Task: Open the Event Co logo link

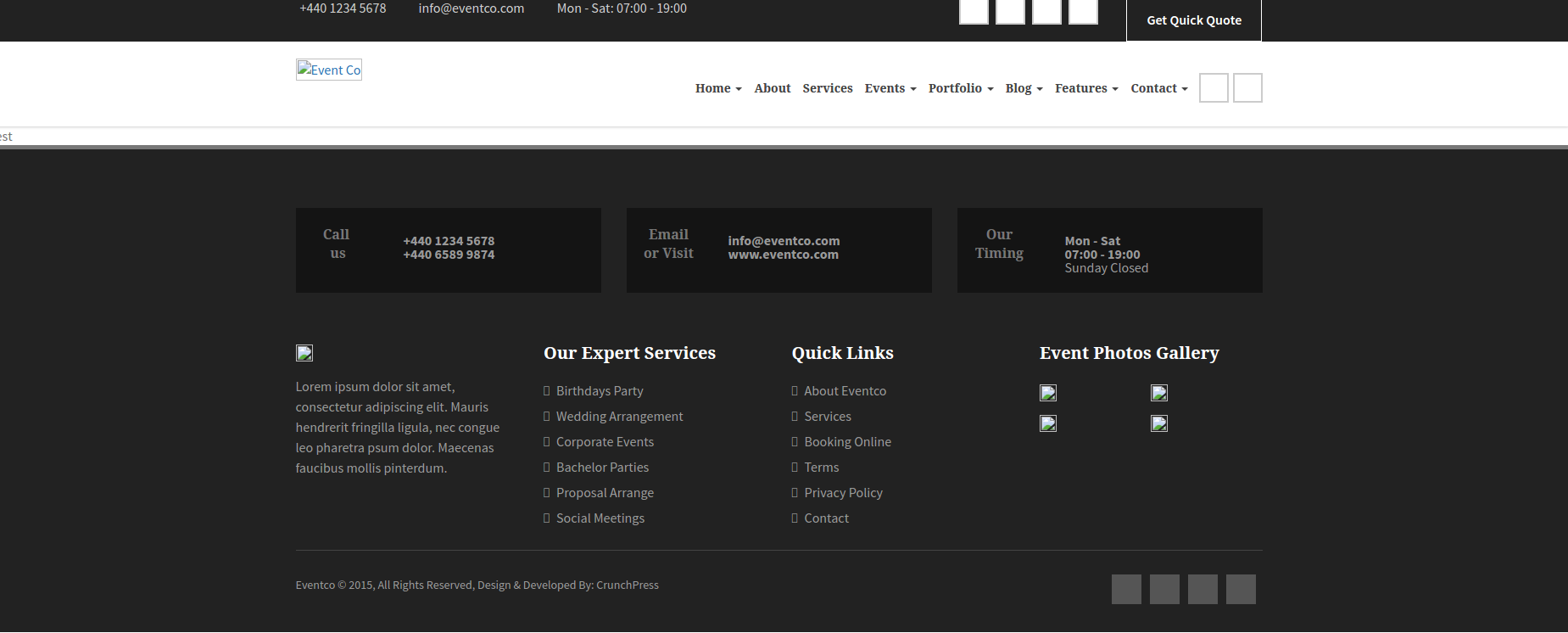Action: tap(329, 70)
